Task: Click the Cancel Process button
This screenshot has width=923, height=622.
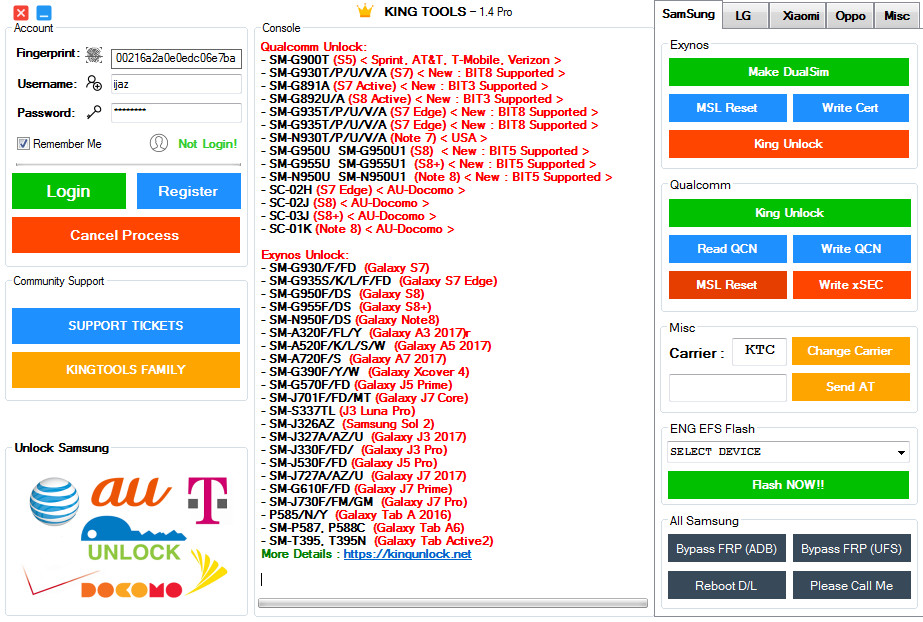Action: coord(126,235)
